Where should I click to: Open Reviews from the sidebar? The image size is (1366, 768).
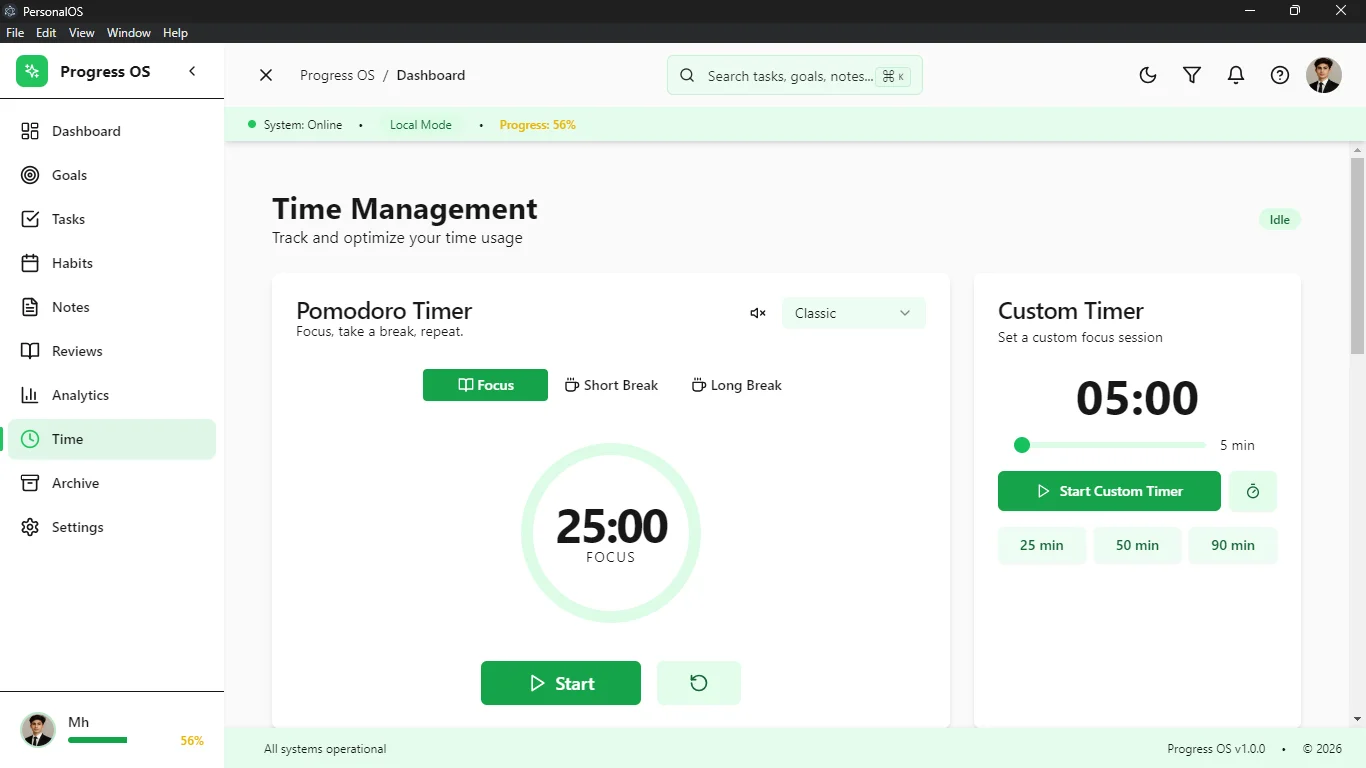(x=112, y=351)
